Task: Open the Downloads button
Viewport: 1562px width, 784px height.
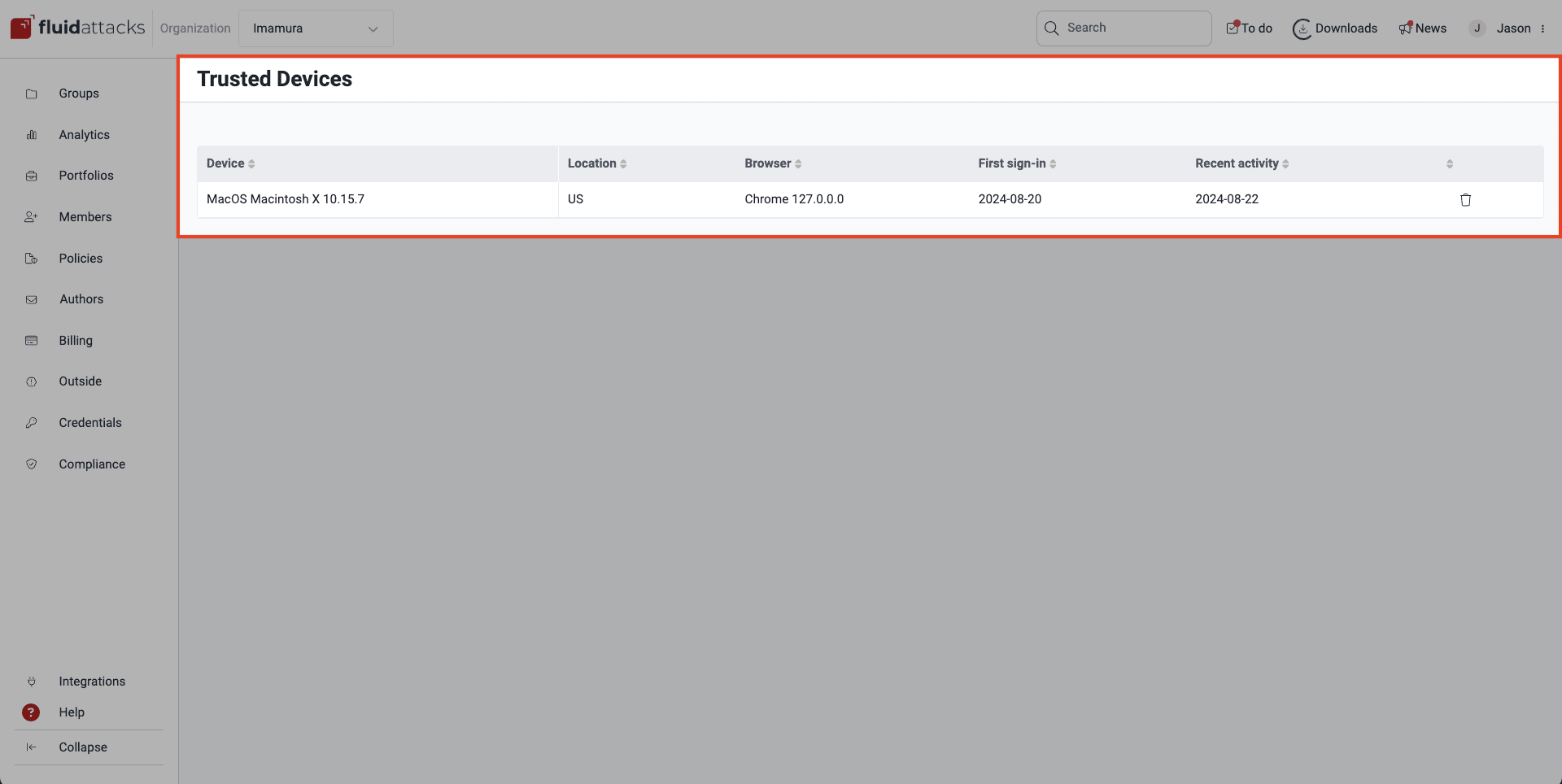Action: (1335, 28)
